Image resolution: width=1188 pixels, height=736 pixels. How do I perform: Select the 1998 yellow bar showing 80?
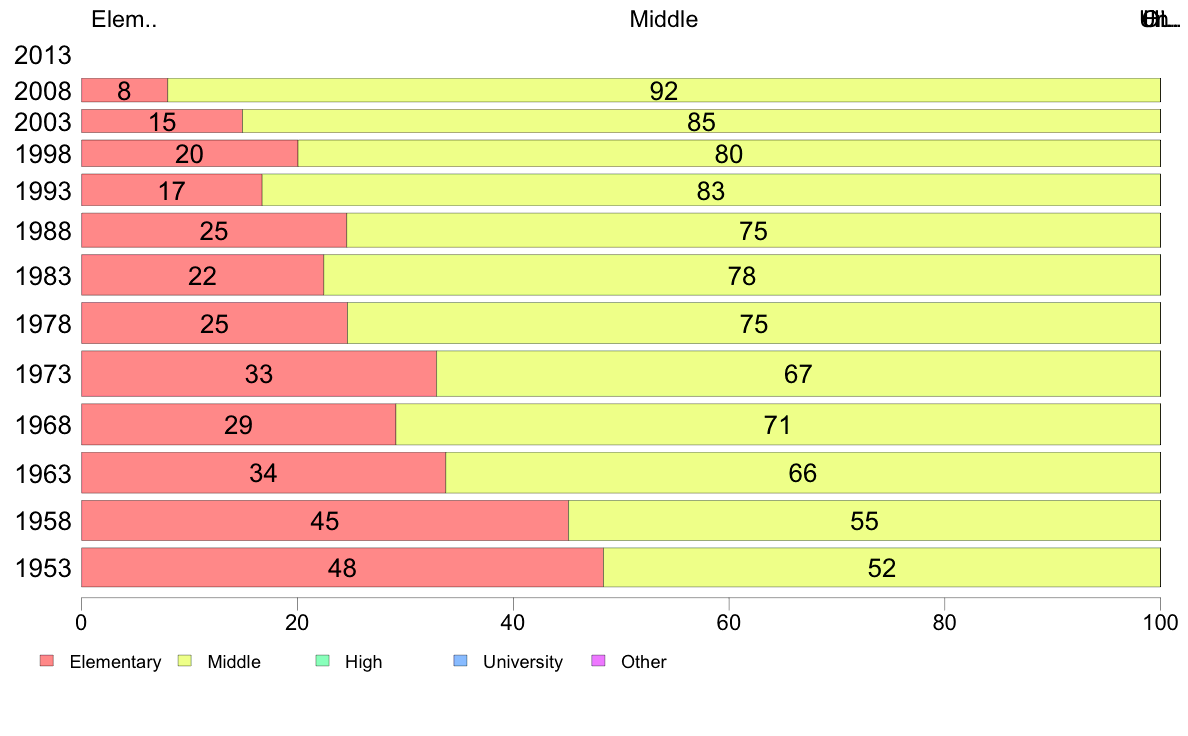729,153
